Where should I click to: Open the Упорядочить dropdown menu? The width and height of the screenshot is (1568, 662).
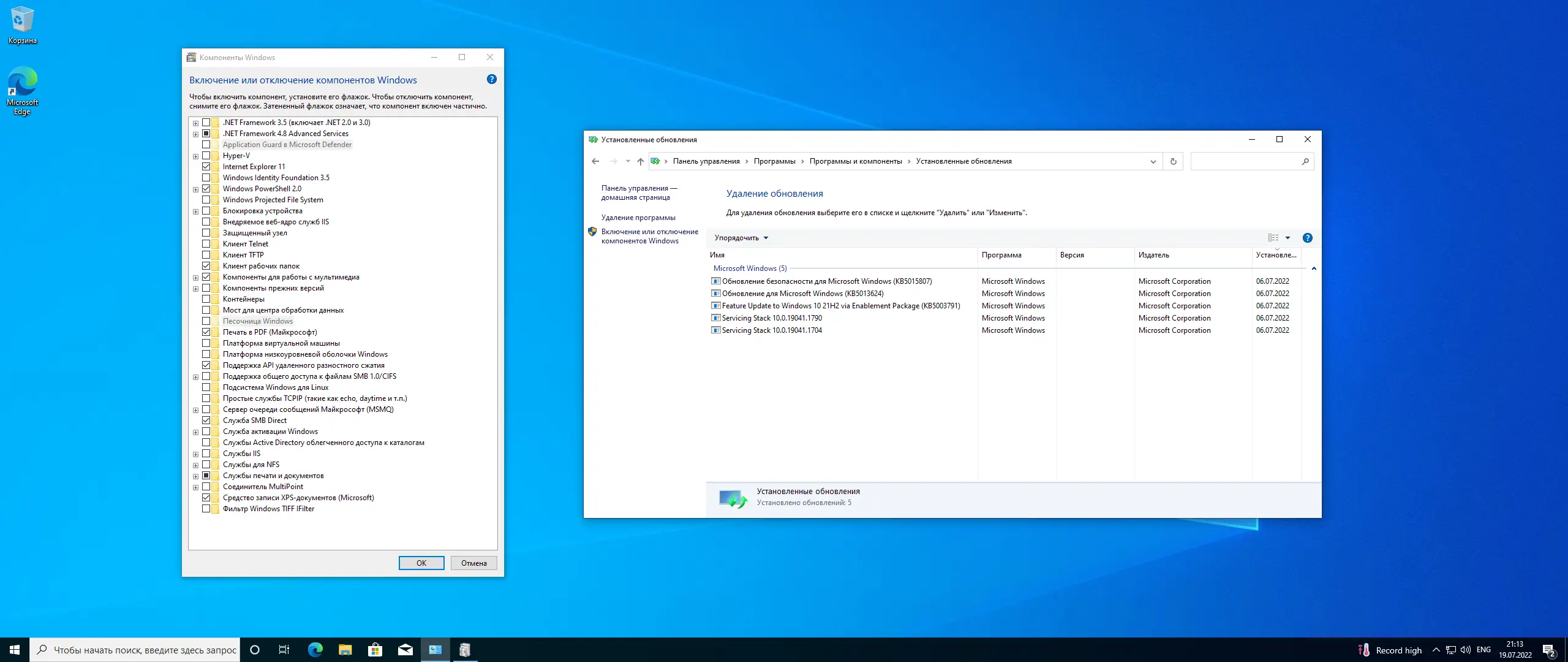741,238
